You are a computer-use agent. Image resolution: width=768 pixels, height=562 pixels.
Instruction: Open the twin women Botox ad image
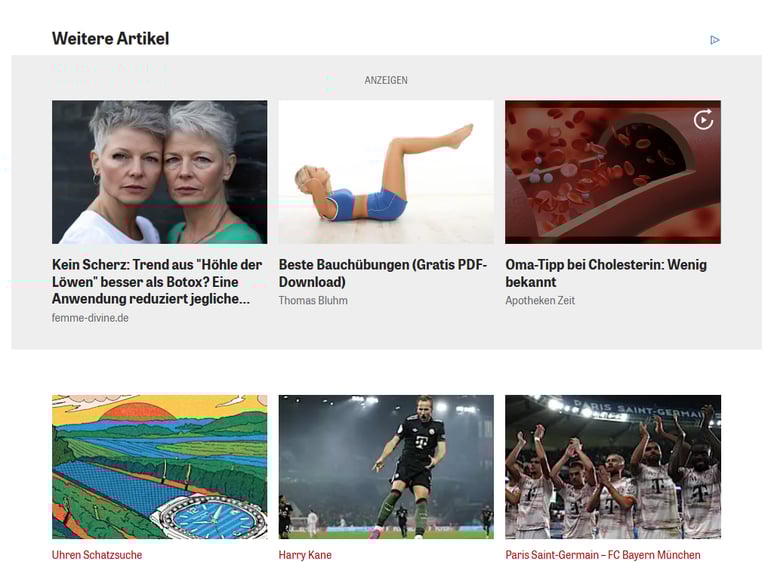tap(160, 172)
